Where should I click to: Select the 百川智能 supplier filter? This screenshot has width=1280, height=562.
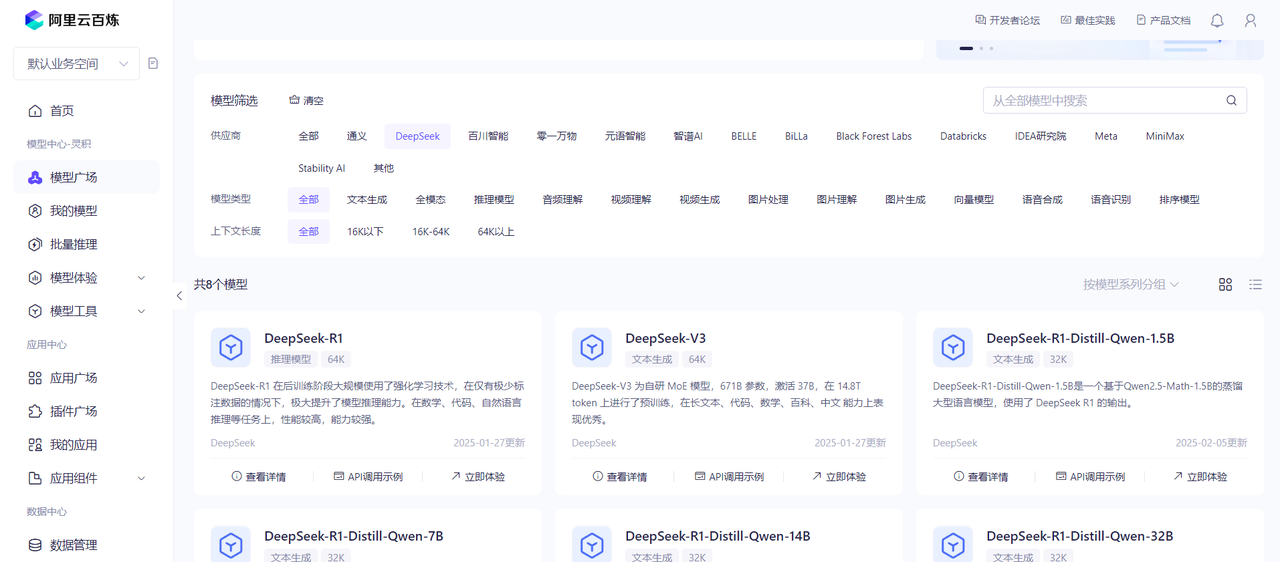tap(488, 136)
